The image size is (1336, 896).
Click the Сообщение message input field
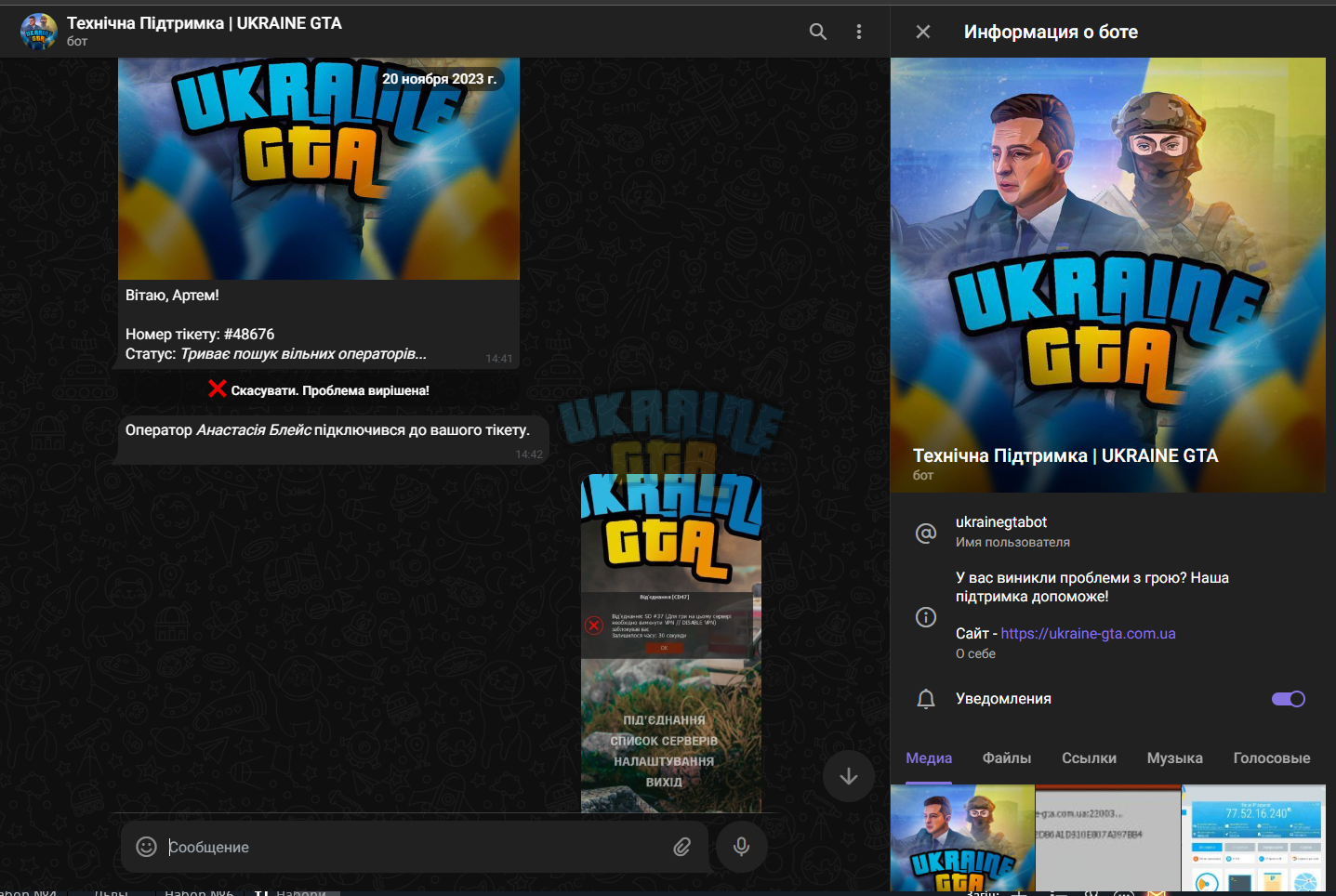415,847
